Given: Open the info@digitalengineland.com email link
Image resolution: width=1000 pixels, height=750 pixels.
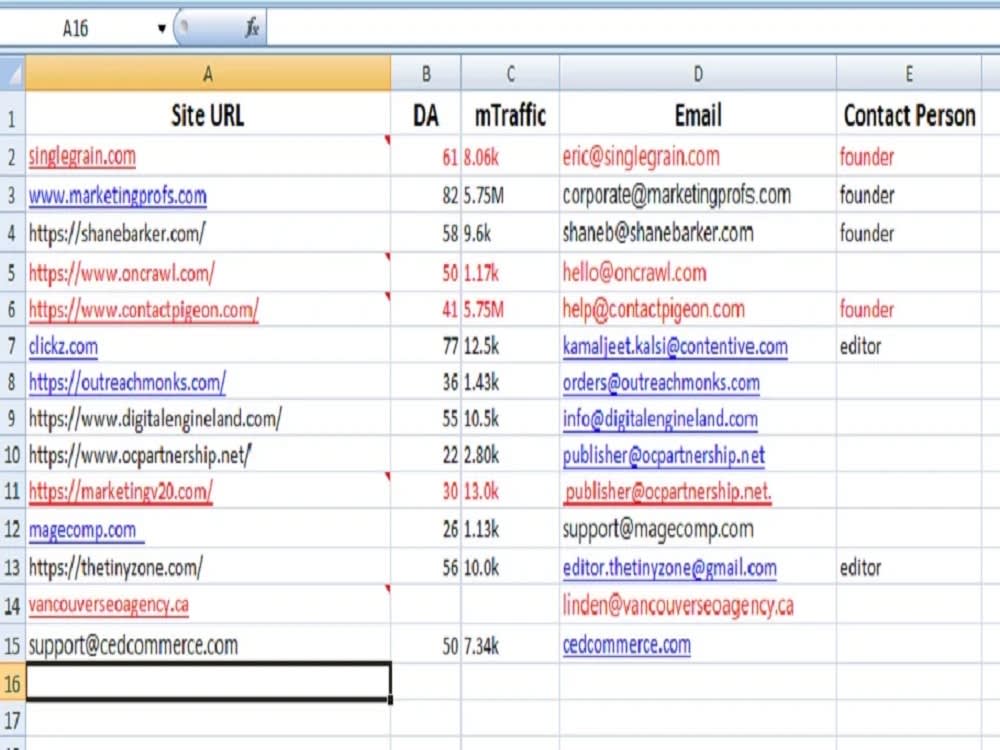Looking at the screenshot, I should [x=660, y=419].
